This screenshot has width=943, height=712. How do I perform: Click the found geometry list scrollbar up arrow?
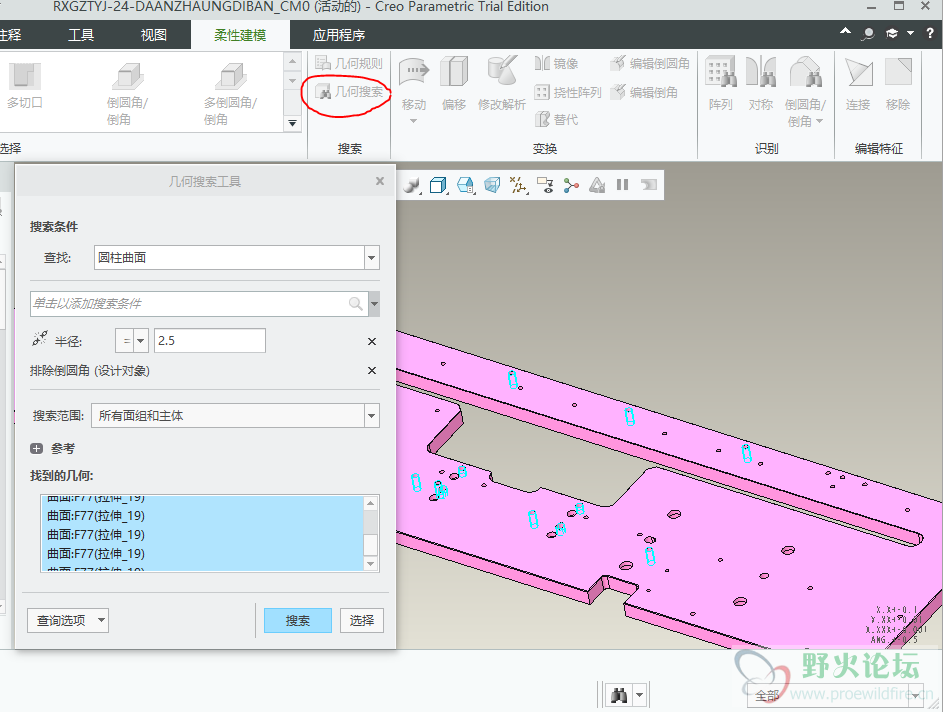(x=371, y=503)
